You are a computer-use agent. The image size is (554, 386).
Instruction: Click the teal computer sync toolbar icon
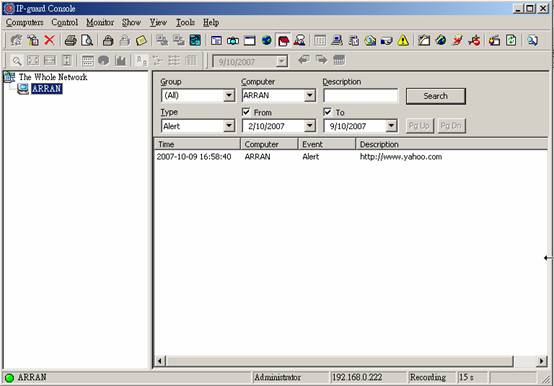(195, 40)
